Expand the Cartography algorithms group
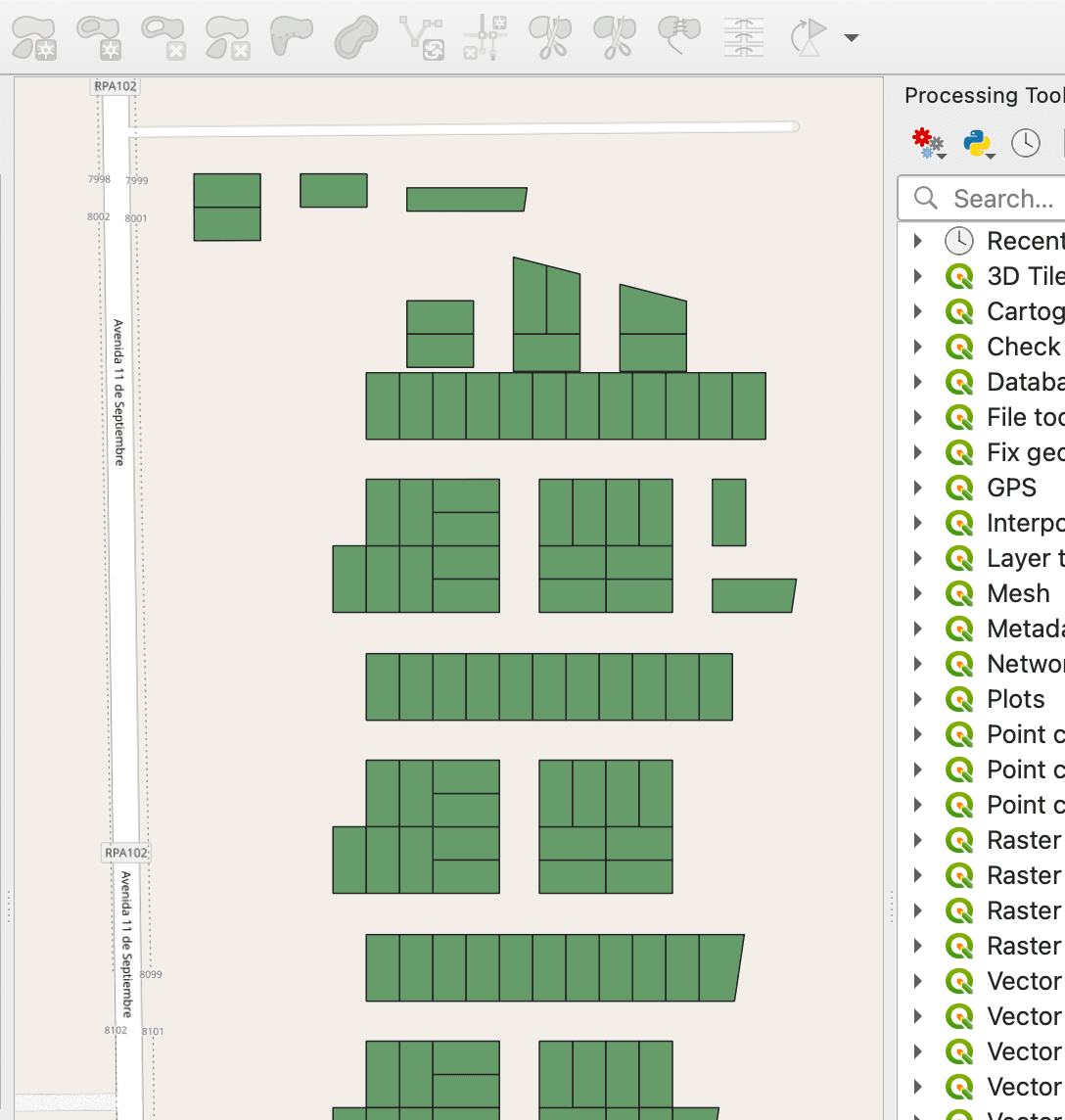 [x=917, y=310]
